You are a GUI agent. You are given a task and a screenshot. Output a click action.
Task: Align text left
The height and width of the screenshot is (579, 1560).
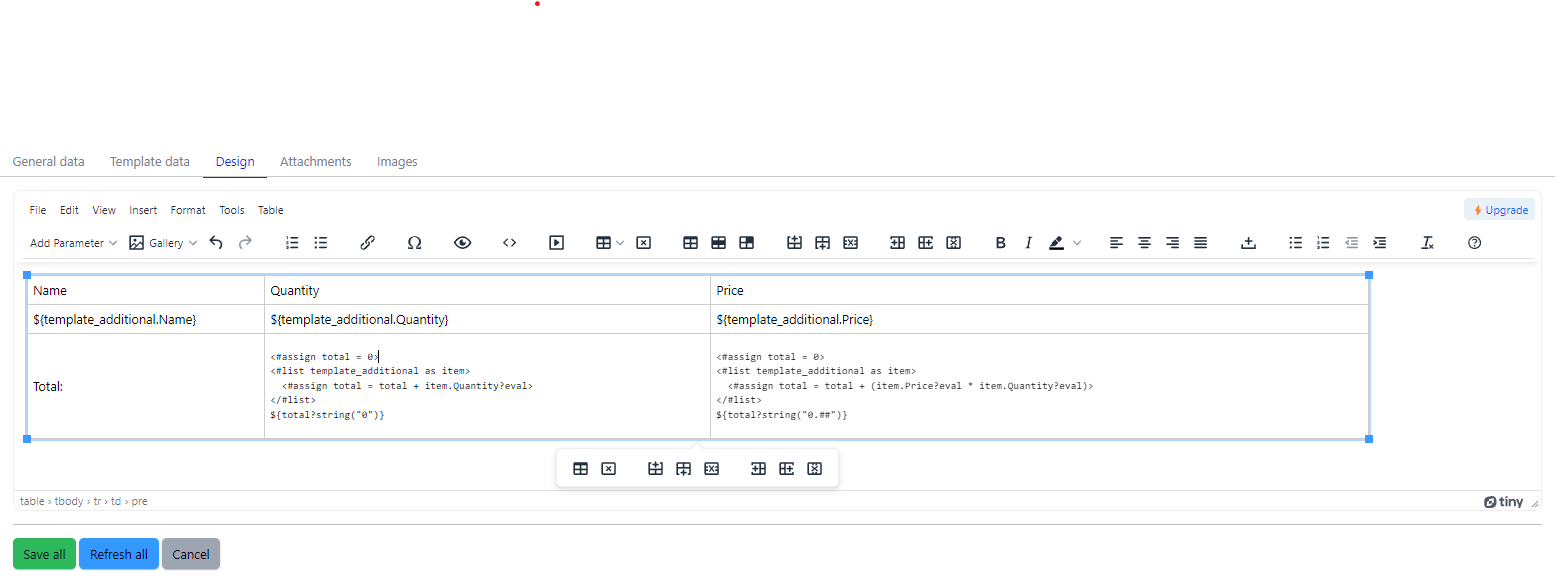(1116, 242)
